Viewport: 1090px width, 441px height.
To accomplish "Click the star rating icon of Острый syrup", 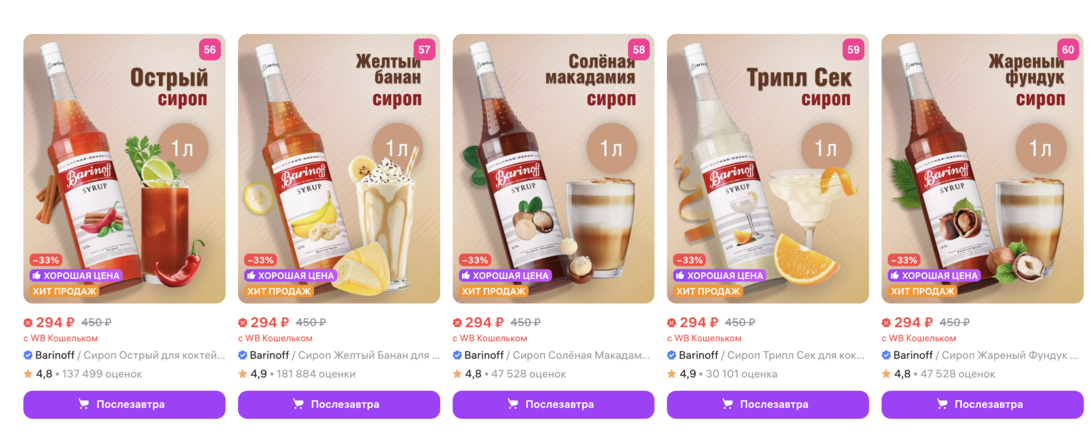I will click(x=28, y=374).
